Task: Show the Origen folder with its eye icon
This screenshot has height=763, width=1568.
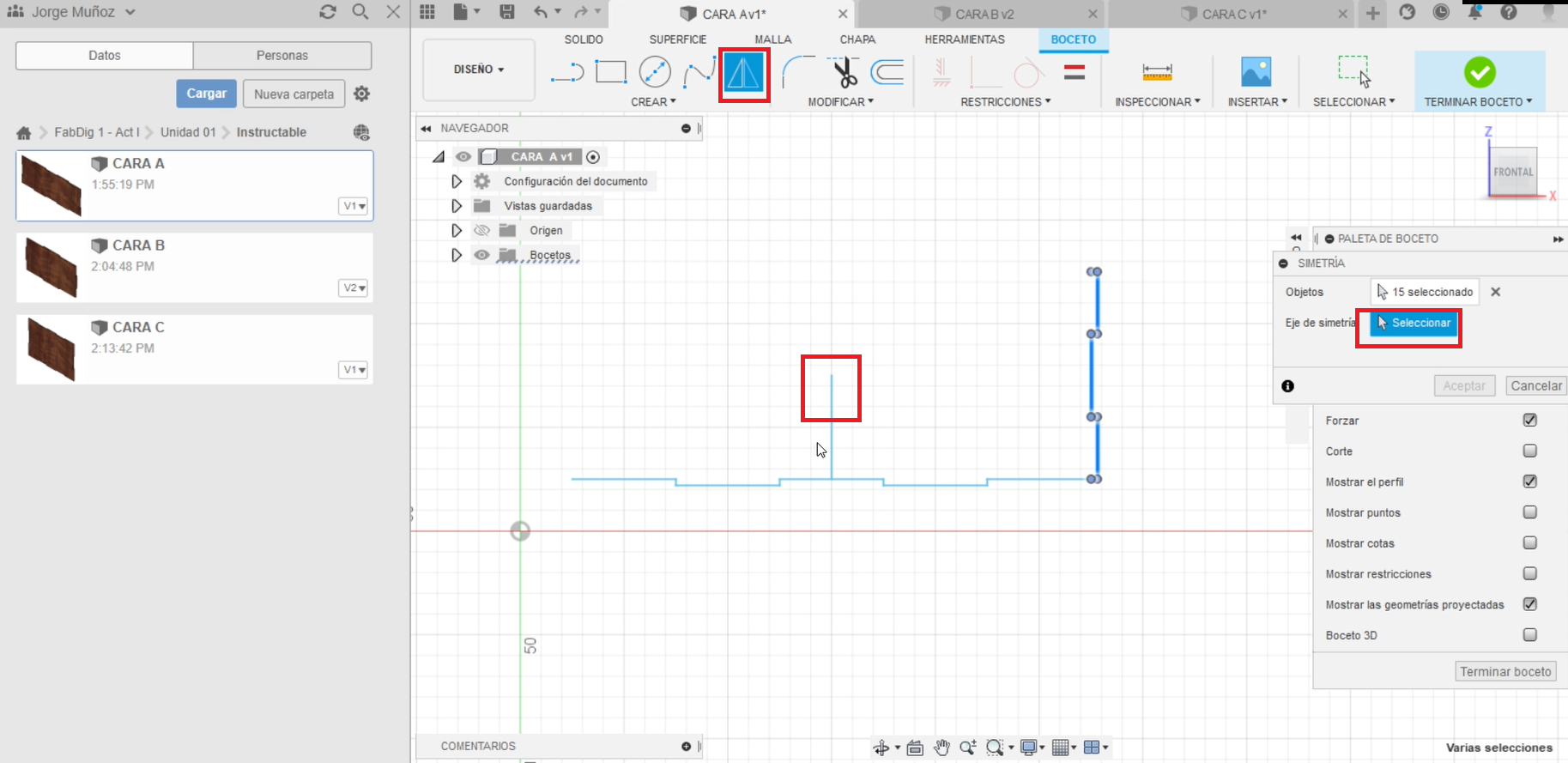Action: click(481, 230)
